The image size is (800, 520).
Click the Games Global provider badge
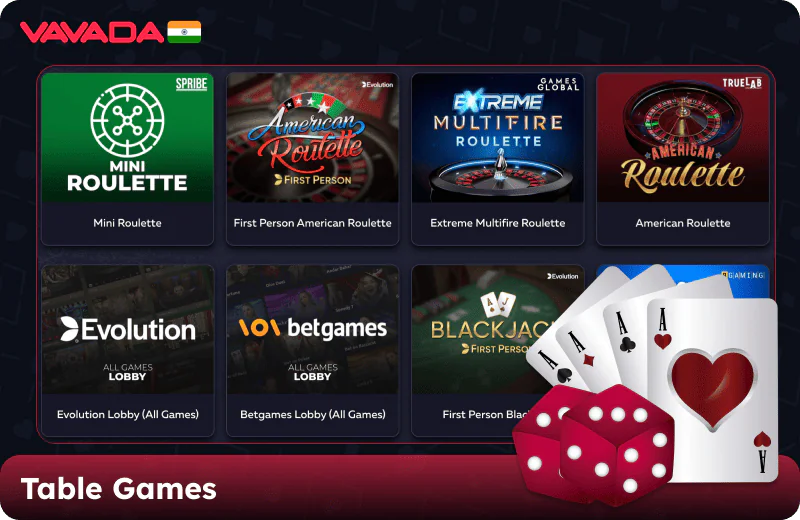pyautogui.click(x=559, y=84)
